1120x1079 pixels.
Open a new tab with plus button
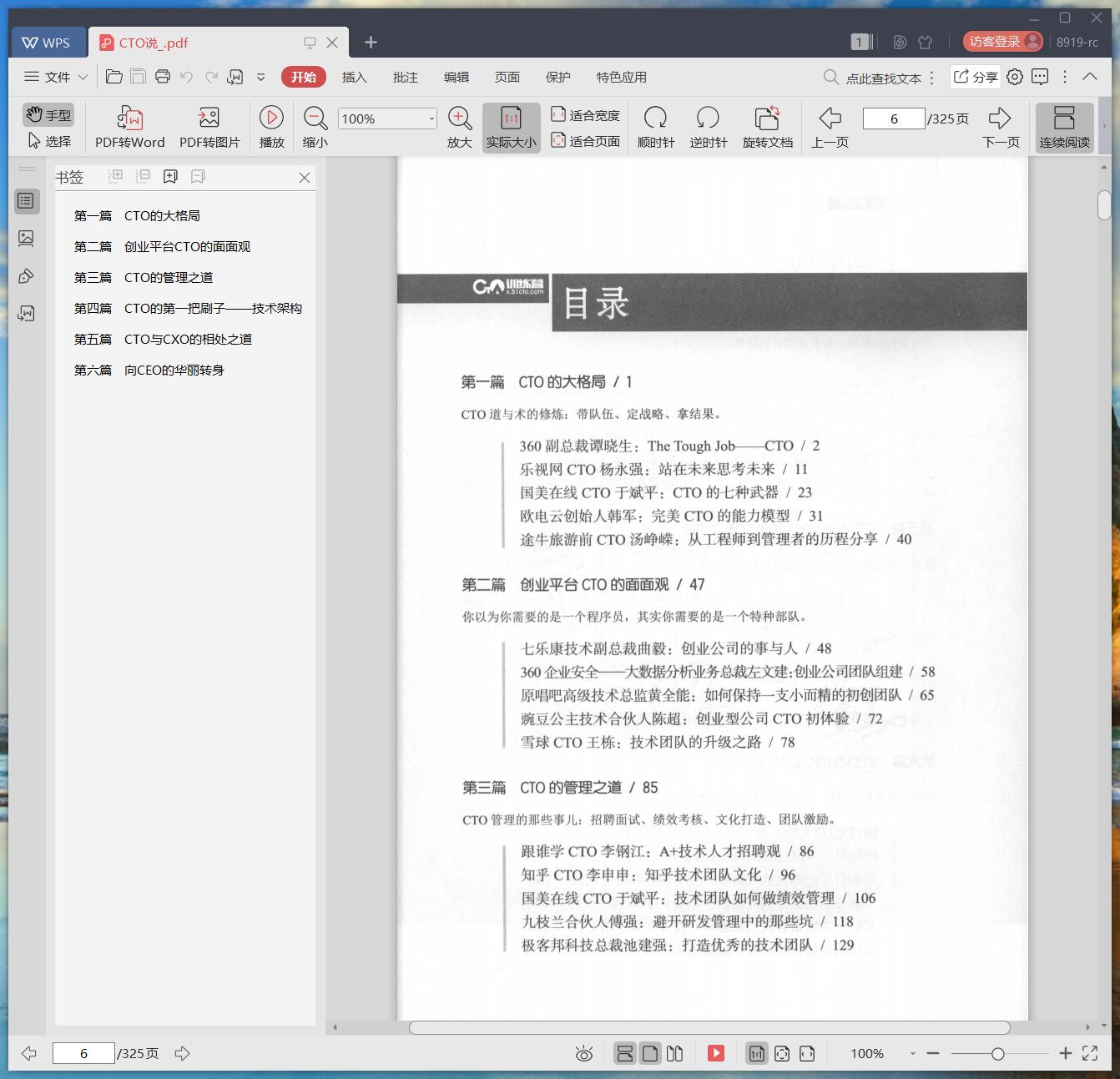(371, 43)
